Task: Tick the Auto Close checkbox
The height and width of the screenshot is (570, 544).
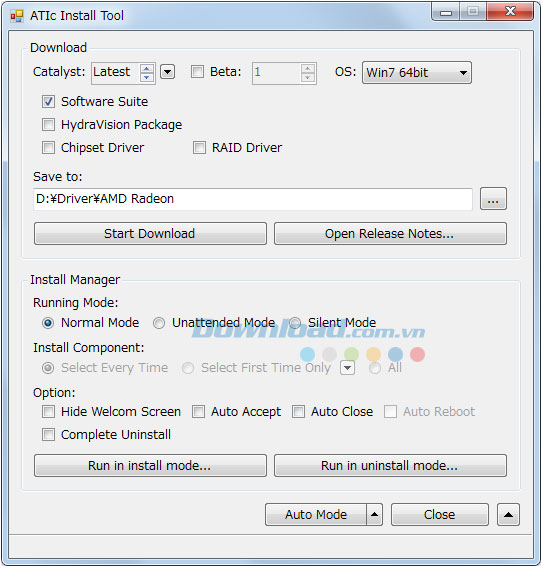Action: pyautogui.click(x=299, y=413)
